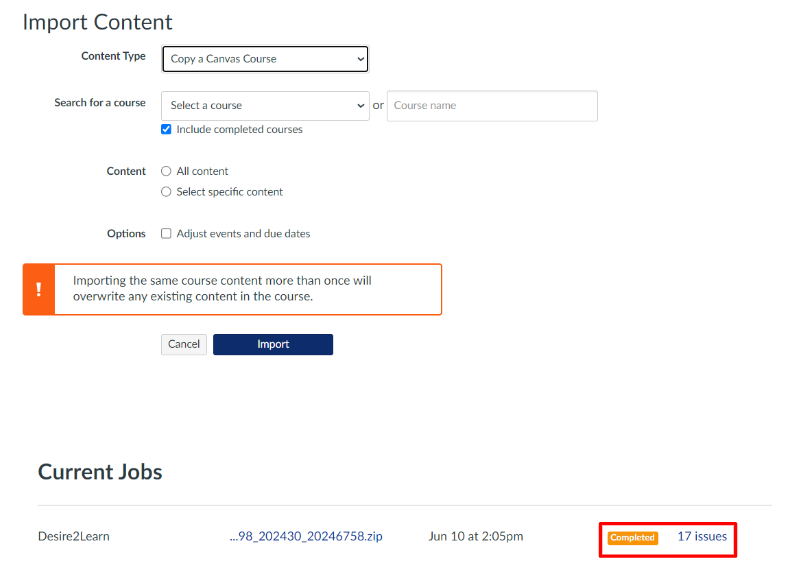Choose the Select specific content option
The height and width of the screenshot is (573, 804).
[x=166, y=192]
